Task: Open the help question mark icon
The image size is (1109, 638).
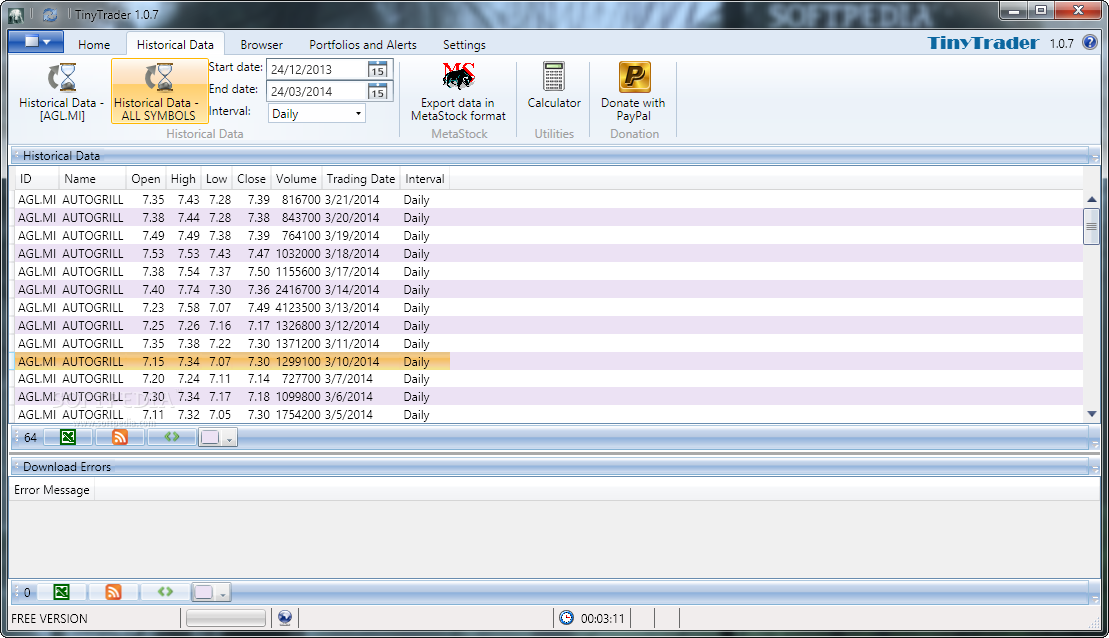Action: tap(1090, 42)
